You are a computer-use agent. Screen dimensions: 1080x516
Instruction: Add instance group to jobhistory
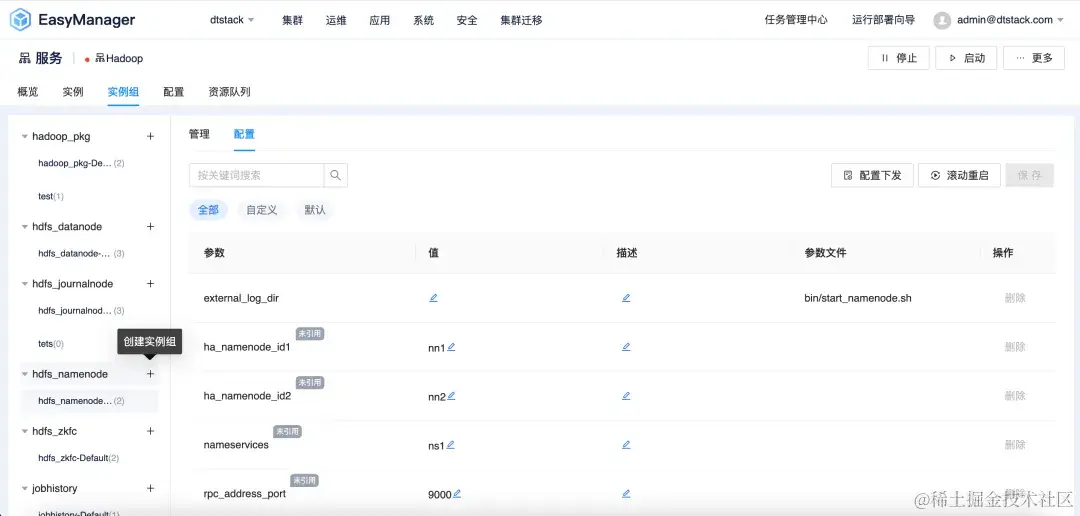pos(150,488)
